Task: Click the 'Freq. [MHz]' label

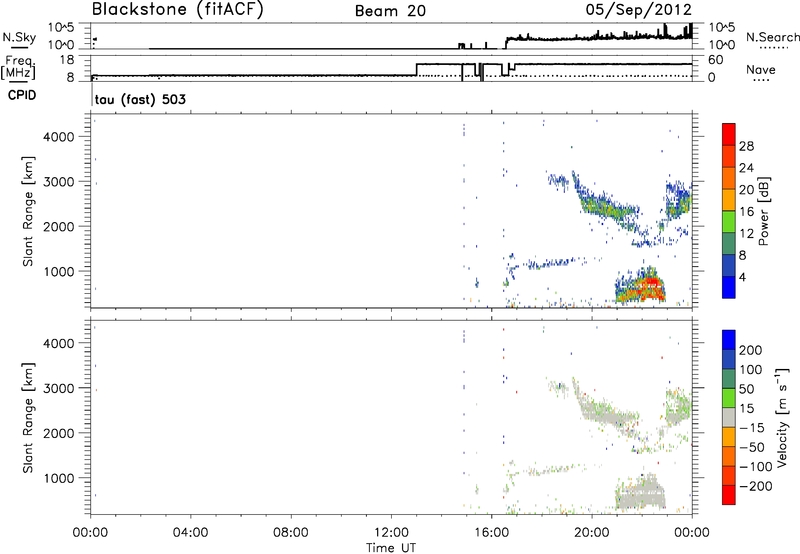Action: (x=18, y=67)
